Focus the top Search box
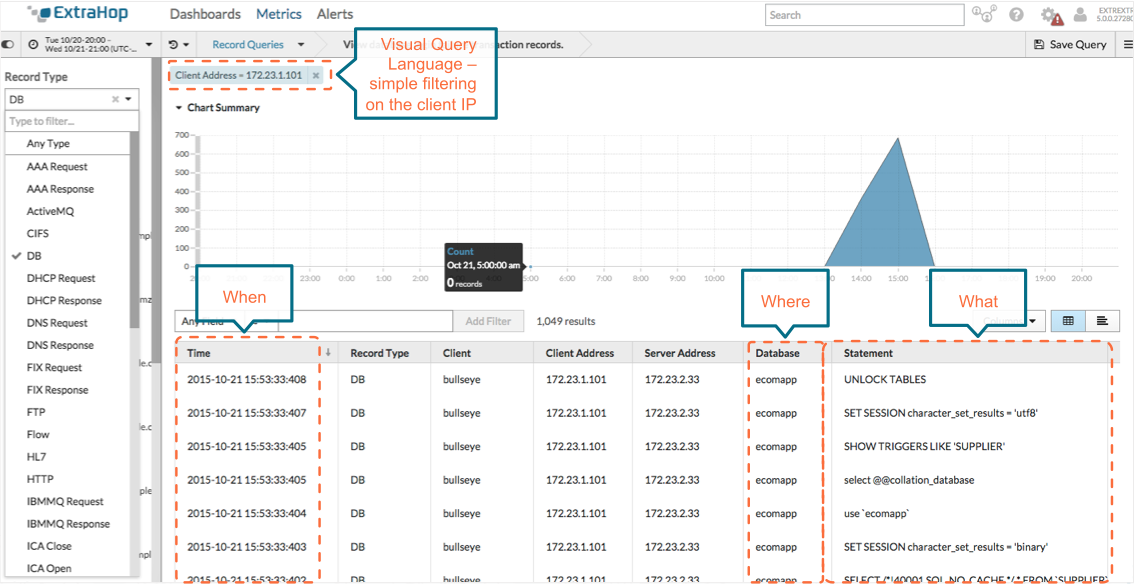The height and width of the screenshot is (584, 1134). [864, 15]
